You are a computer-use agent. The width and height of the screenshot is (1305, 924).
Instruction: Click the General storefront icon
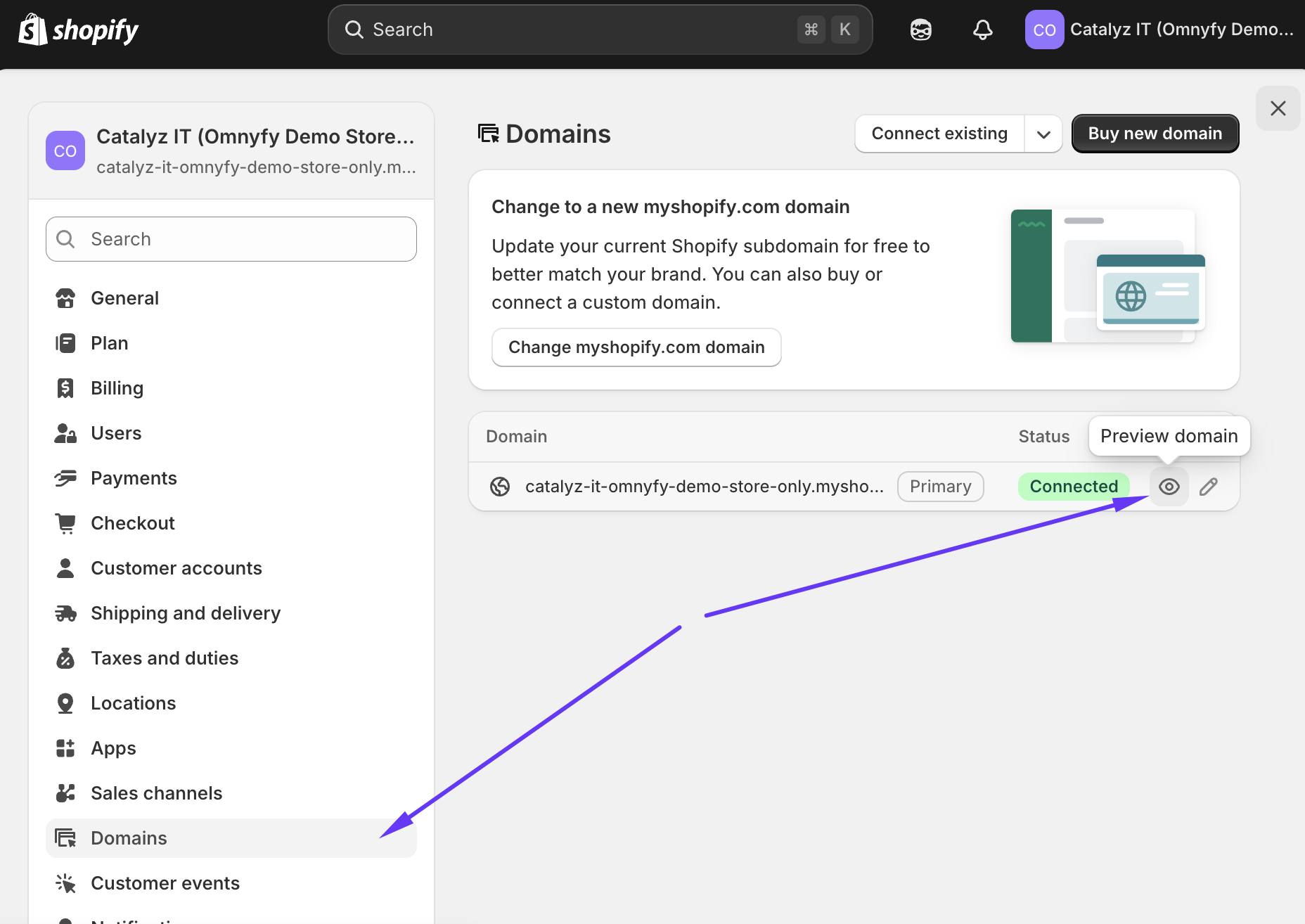tap(65, 298)
